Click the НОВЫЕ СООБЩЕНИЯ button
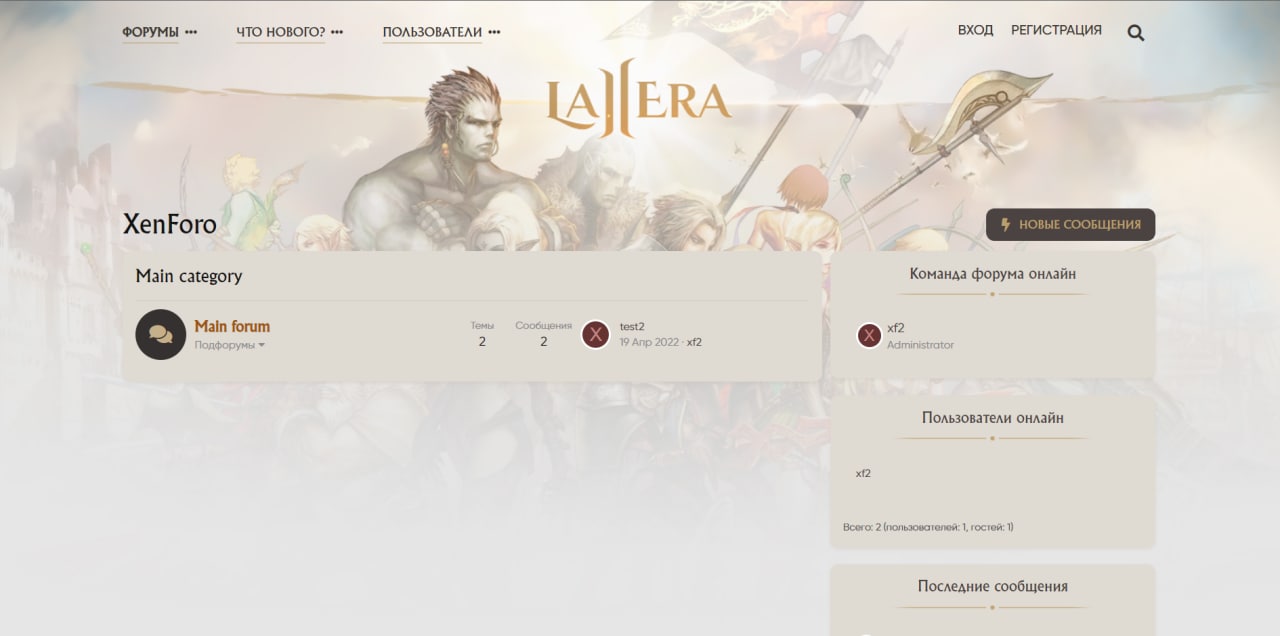This screenshot has height=636, width=1280. [x=1070, y=225]
